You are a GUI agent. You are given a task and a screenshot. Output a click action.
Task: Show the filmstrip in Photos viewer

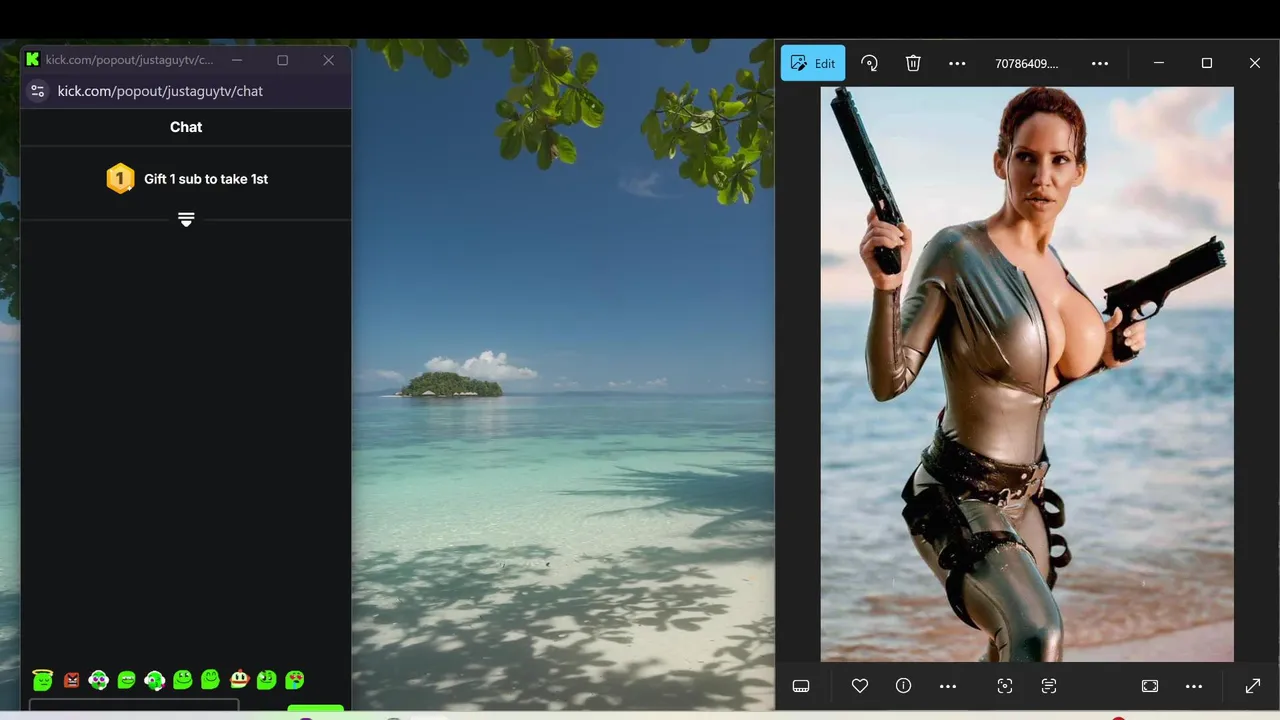point(800,686)
